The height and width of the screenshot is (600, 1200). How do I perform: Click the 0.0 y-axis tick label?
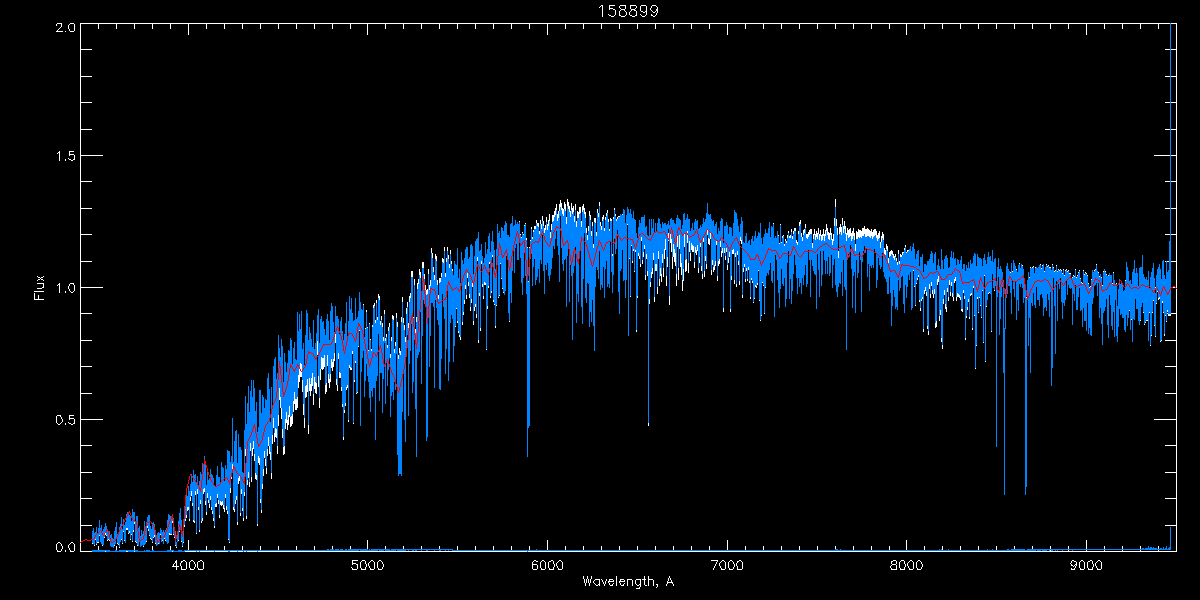click(x=66, y=547)
